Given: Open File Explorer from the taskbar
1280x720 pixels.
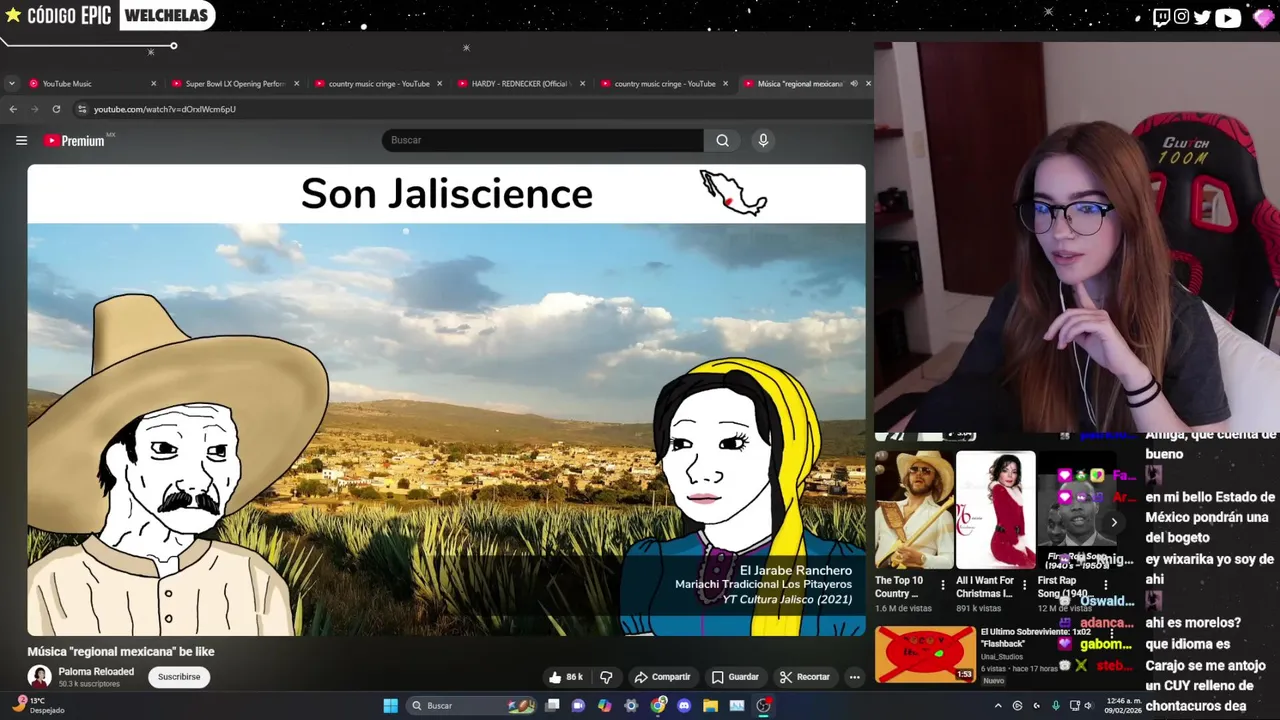Looking at the screenshot, I should point(710,705).
